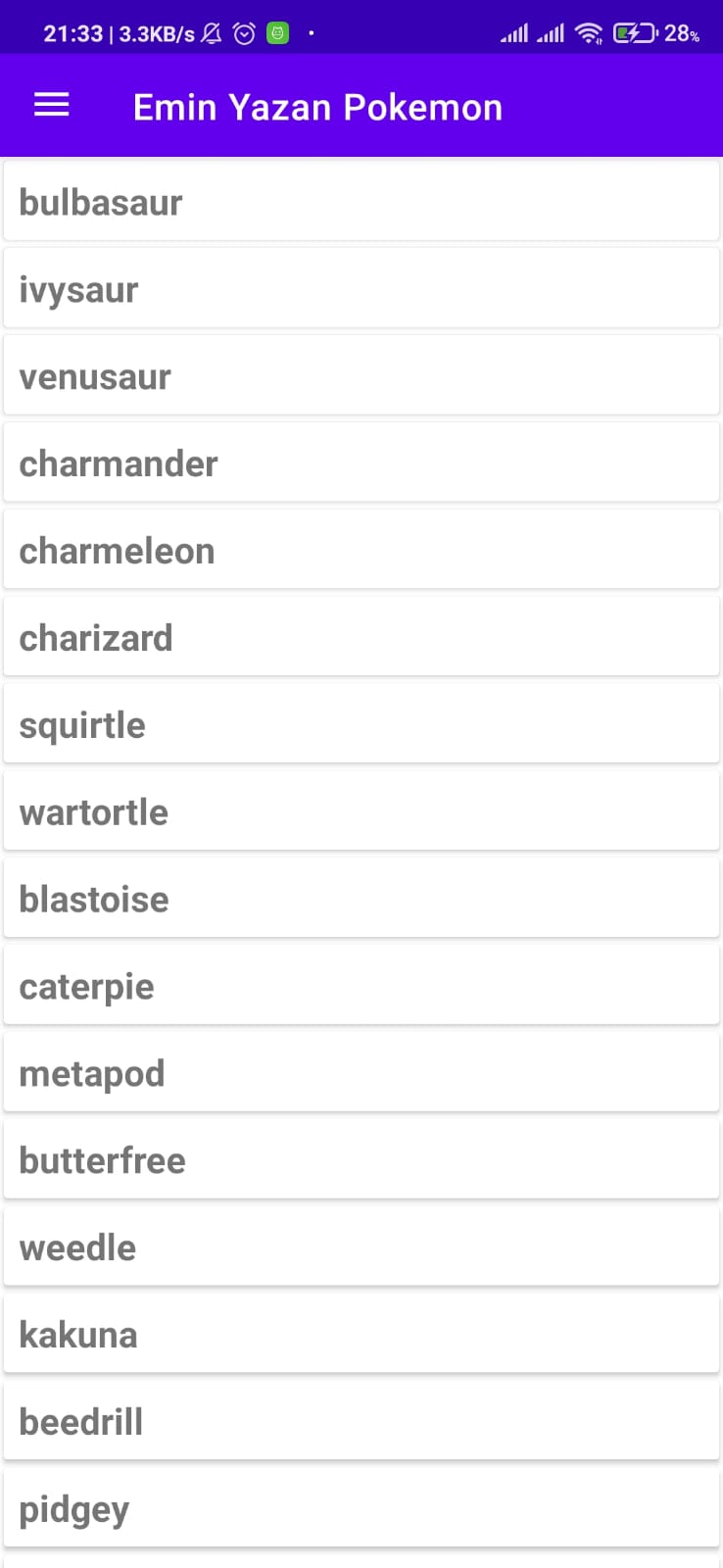Select beedrill from the list
This screenshot has height=1568, width=723.
[361, 1421]
